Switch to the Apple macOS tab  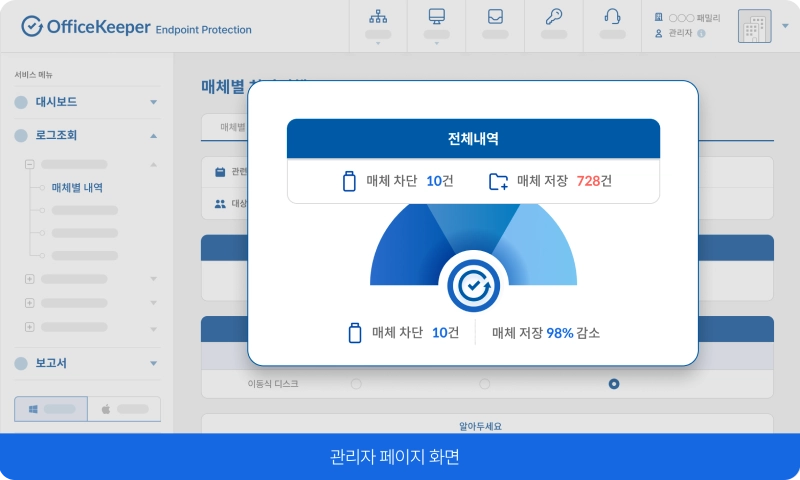click(x=124, y=409)
